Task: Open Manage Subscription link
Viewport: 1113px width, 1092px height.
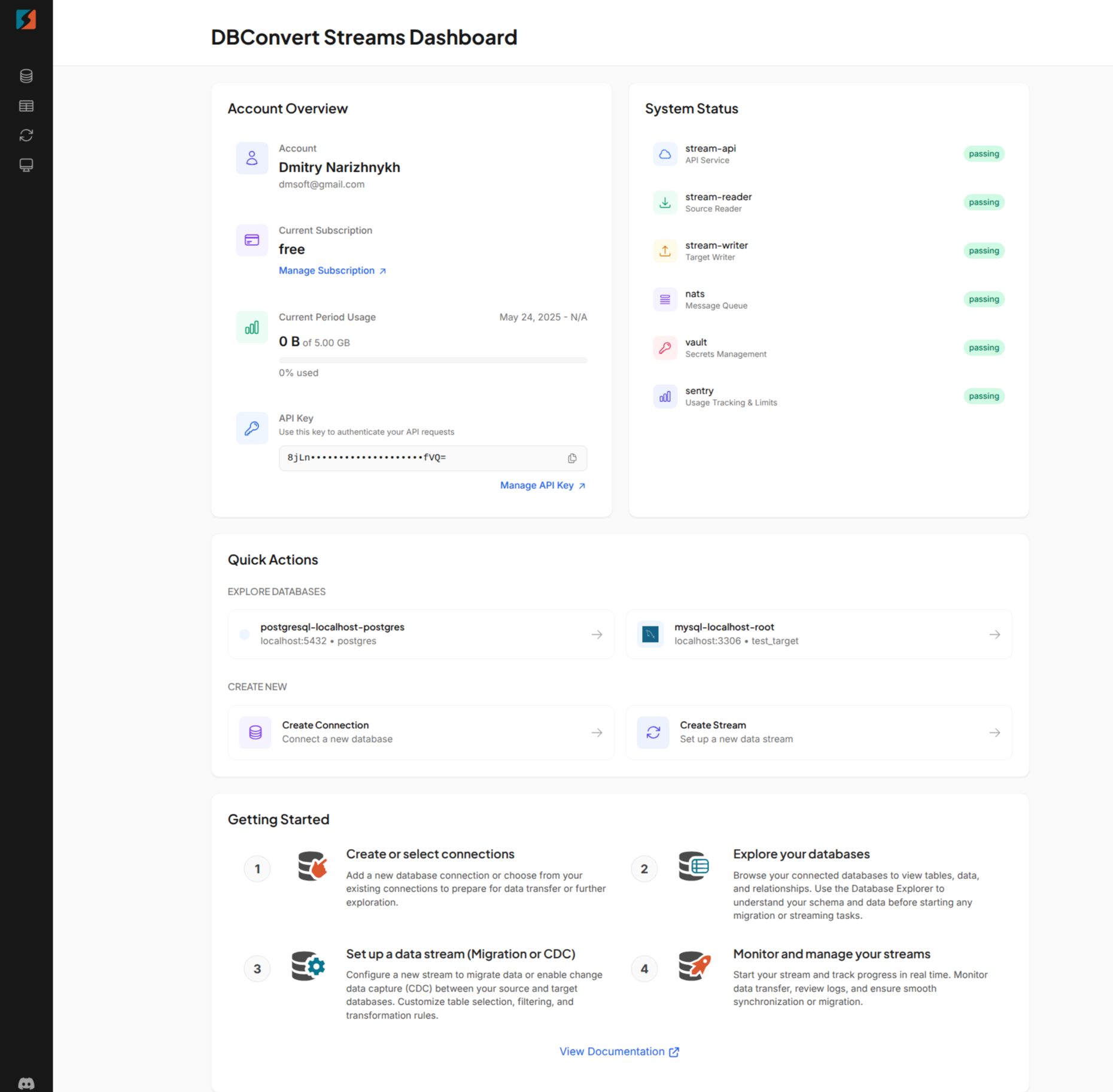Action: tap(332, 270)
